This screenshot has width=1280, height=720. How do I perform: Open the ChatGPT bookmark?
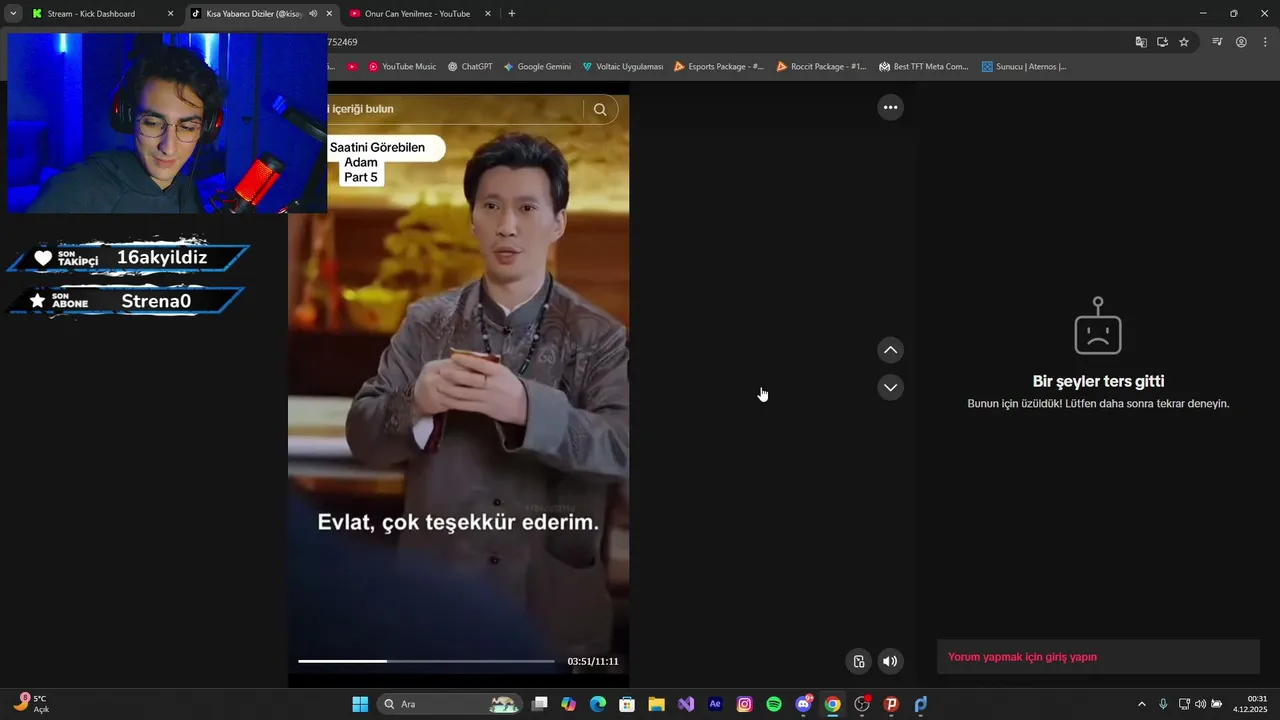click(470, 67)
